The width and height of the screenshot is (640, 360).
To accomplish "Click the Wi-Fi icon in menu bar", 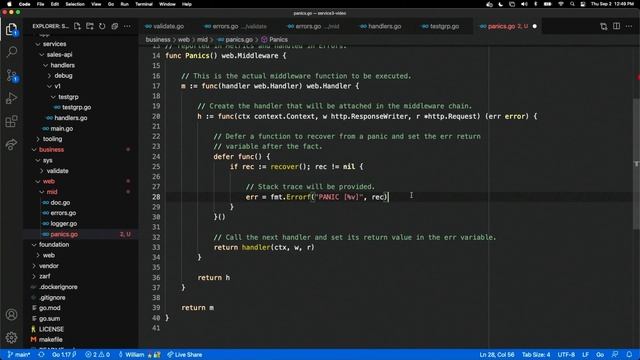I will click(561, 4).
